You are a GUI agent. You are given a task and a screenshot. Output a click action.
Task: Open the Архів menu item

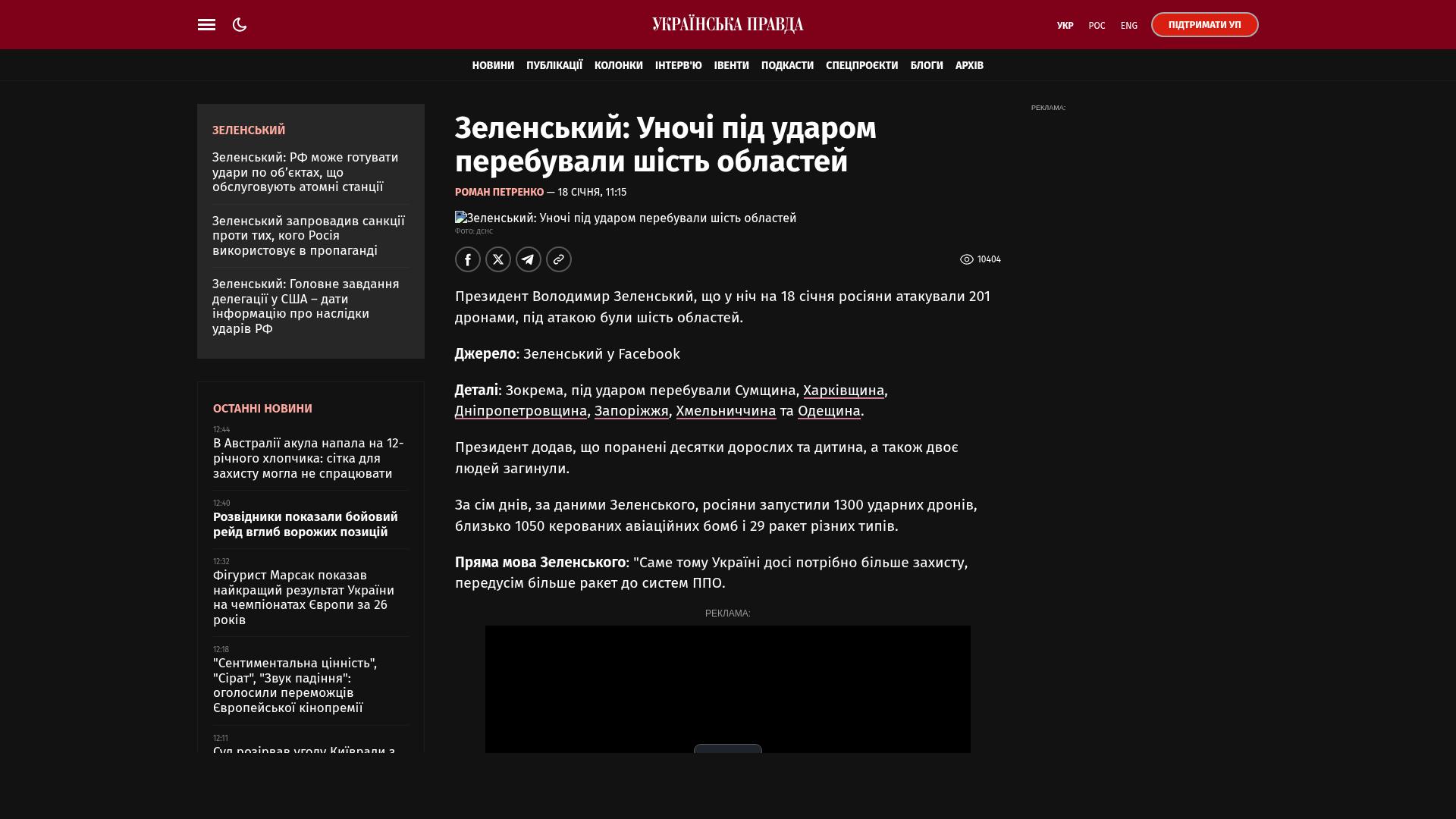click(969, 66)
